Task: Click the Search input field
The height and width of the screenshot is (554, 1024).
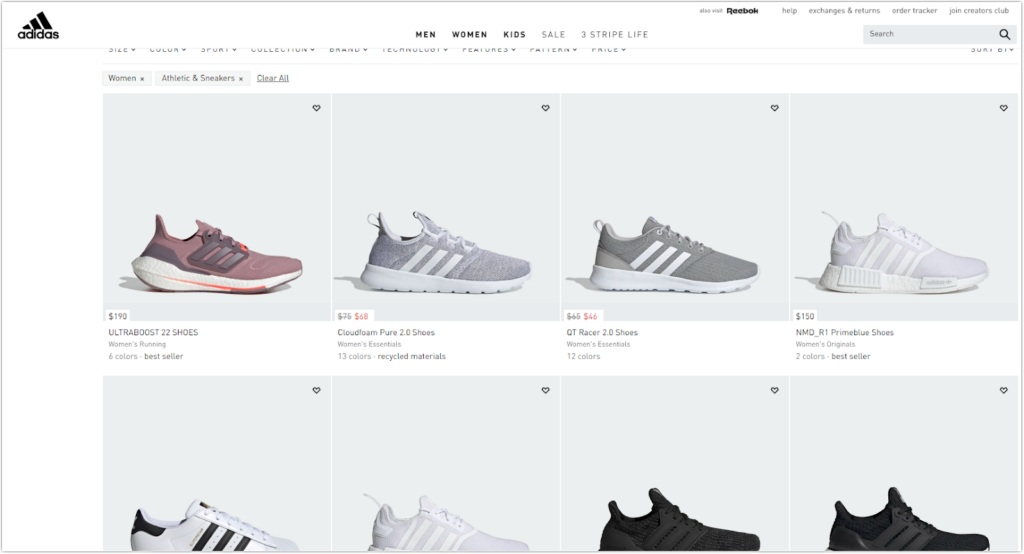Action: point(929,34)
